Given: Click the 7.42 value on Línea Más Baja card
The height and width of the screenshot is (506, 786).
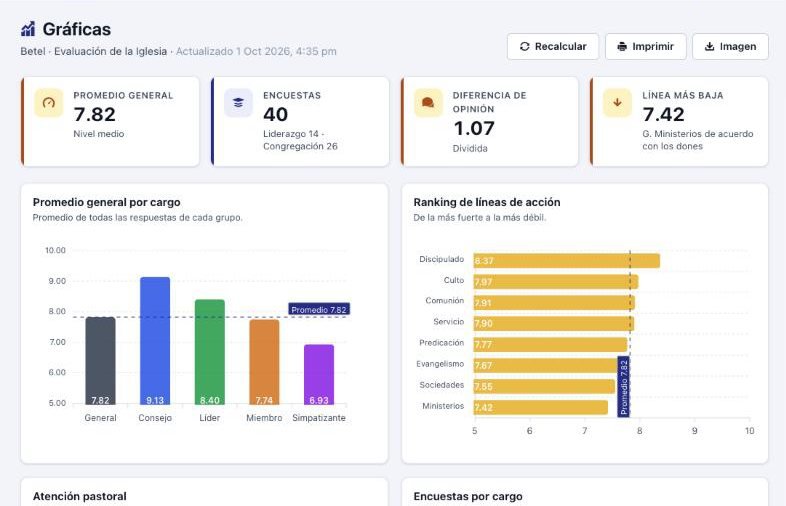Looking at the screenshot, I should coord(663,114).
